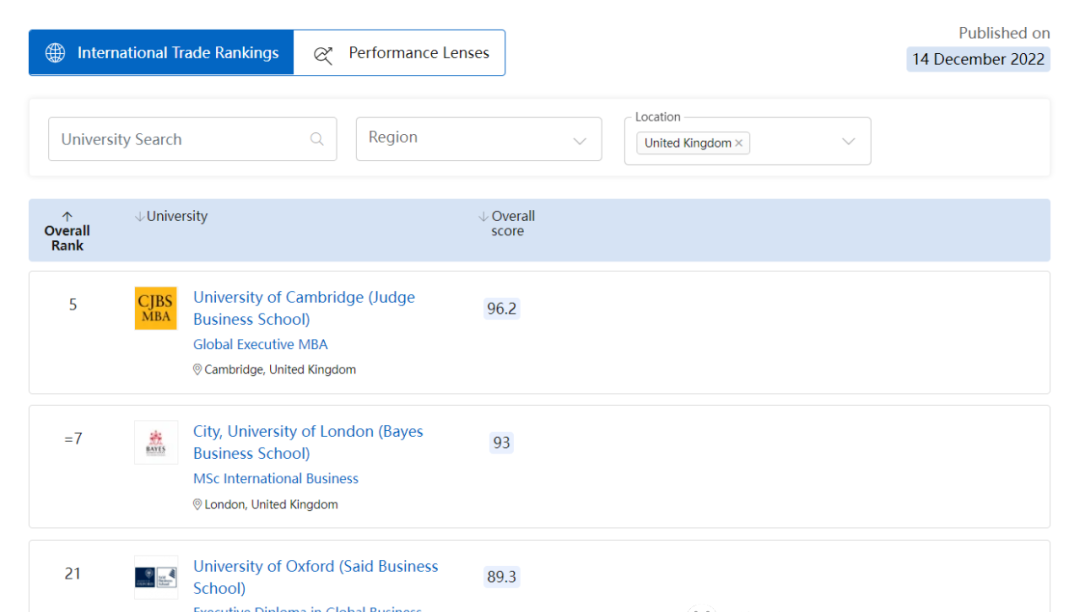Click the search magnifier icon

[x=317, y=139]
